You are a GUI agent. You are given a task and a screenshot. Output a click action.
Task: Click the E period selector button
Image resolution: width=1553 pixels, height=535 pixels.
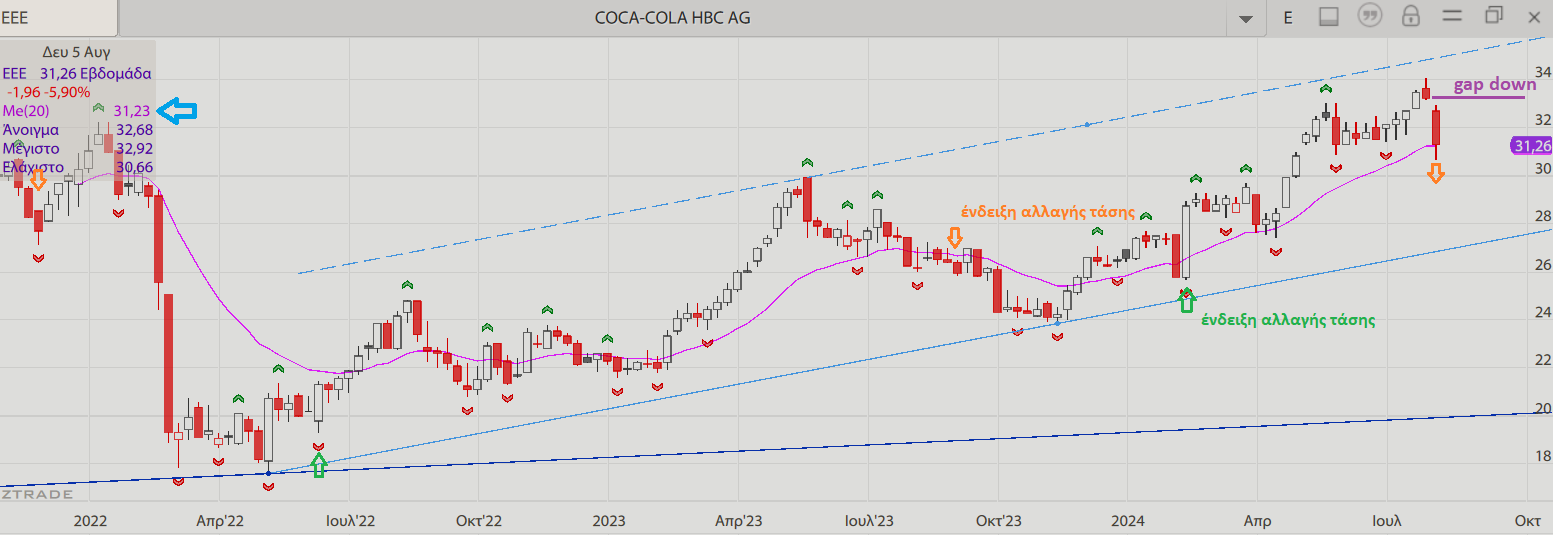click(1288, 17)
